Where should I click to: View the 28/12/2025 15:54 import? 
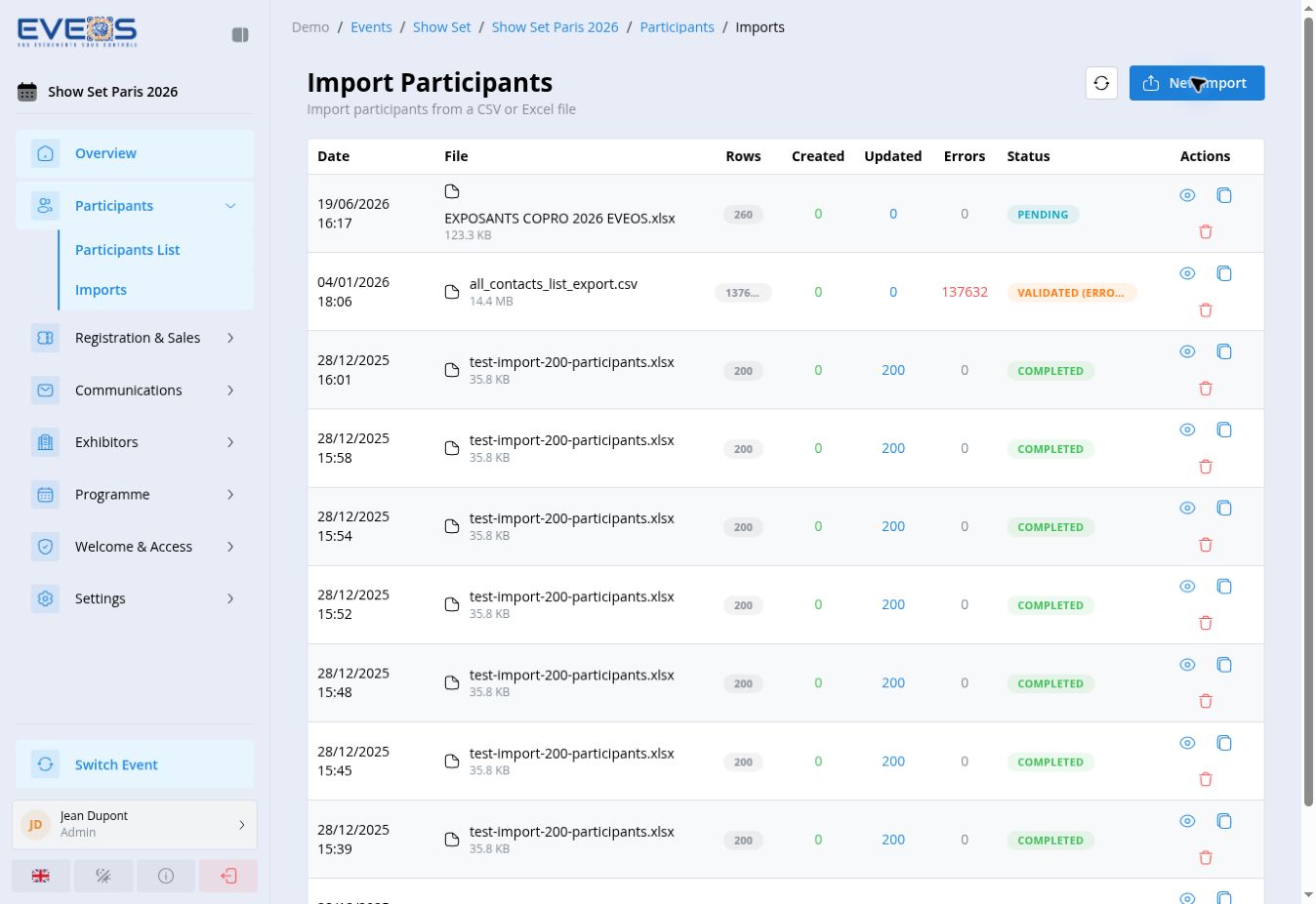[x=1187, y=508]
